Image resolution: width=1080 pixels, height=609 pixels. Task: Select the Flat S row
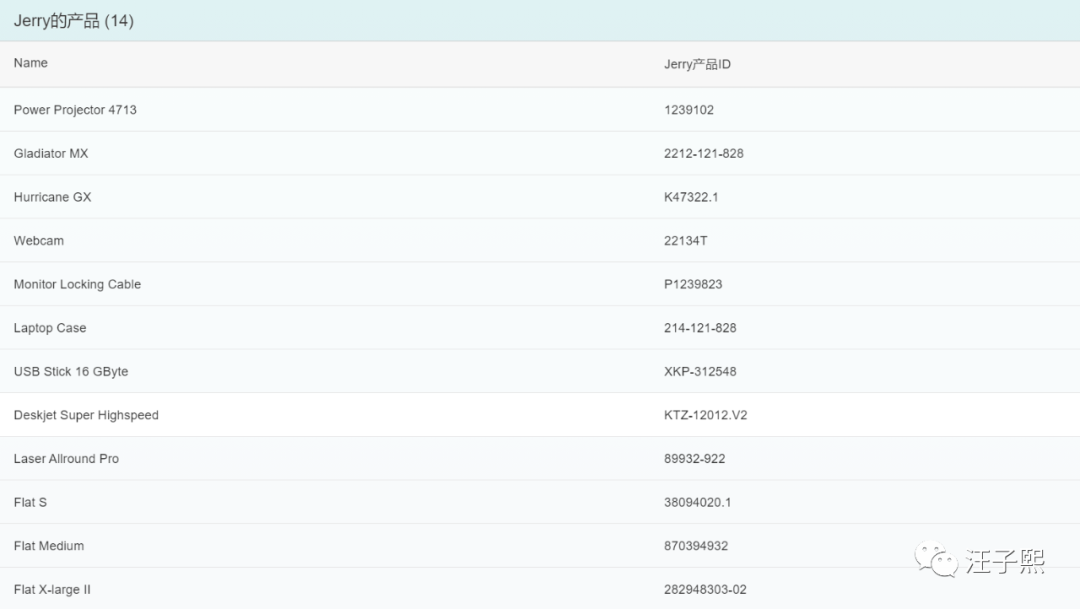point(540,502)
